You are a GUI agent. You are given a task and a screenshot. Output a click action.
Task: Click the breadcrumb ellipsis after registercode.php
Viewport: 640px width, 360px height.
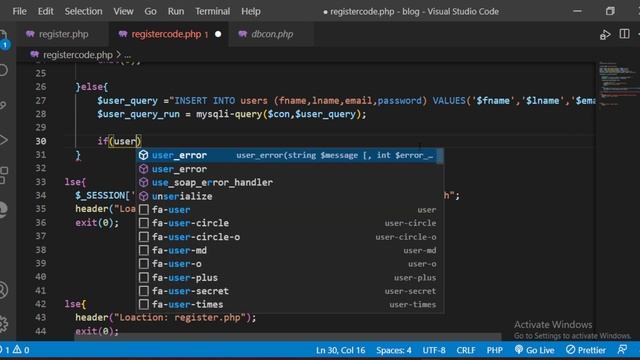tap(128, 55)
